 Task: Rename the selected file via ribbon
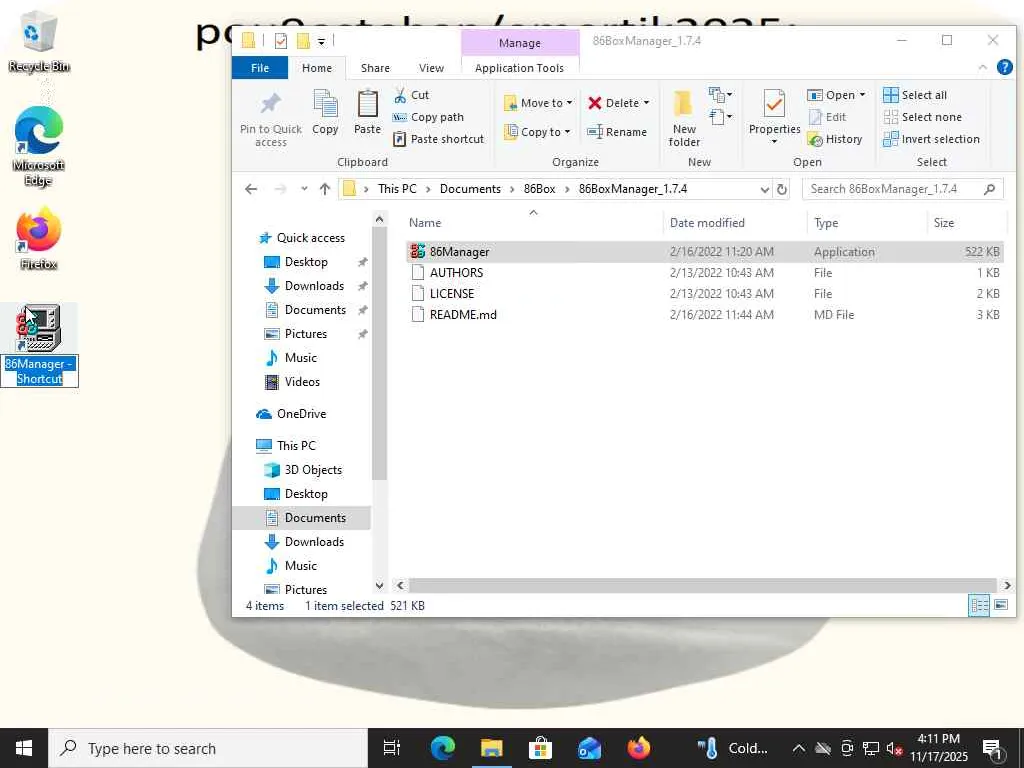[x=617, y=132]
